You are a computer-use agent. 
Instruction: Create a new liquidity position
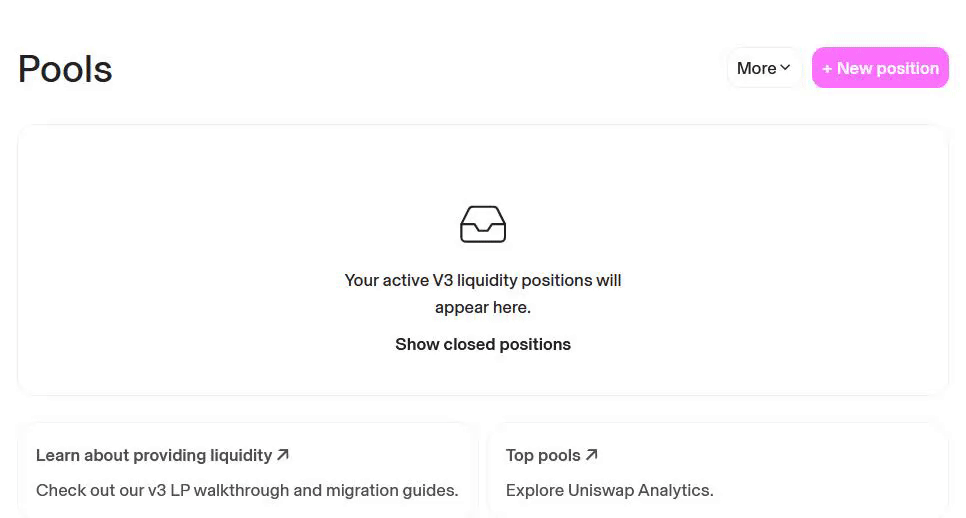pos(880,68)
